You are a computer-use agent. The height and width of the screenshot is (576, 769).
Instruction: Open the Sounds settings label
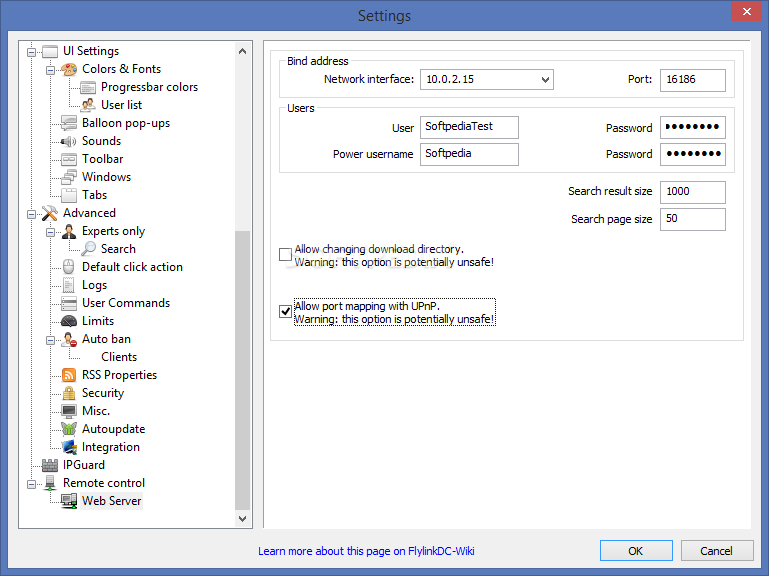pyautogui.click(x=101, y=141)
